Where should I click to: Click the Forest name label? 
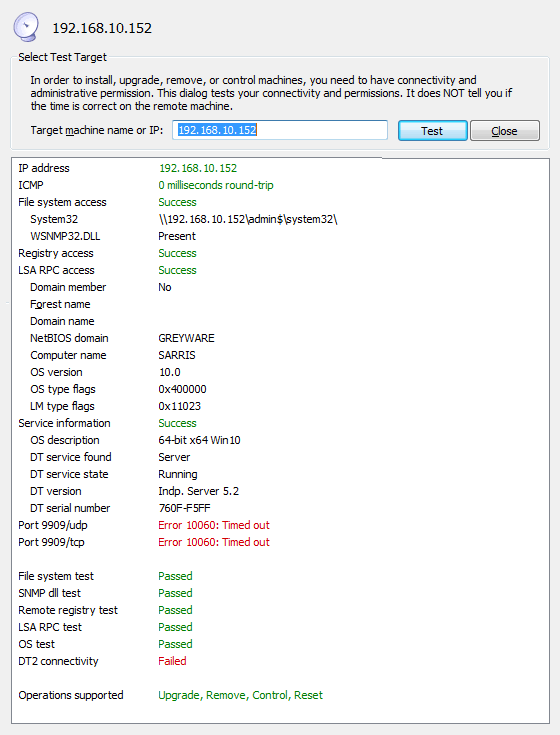pos(60,304)
